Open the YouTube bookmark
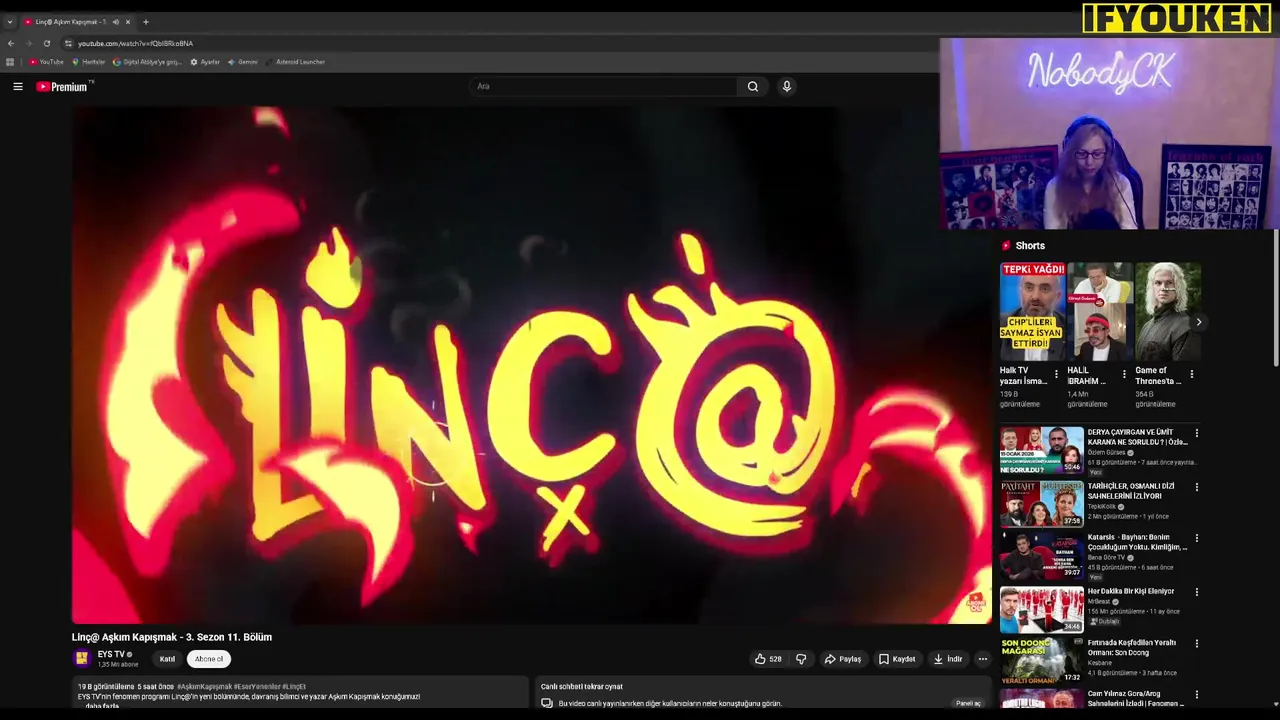 point(46,62)
